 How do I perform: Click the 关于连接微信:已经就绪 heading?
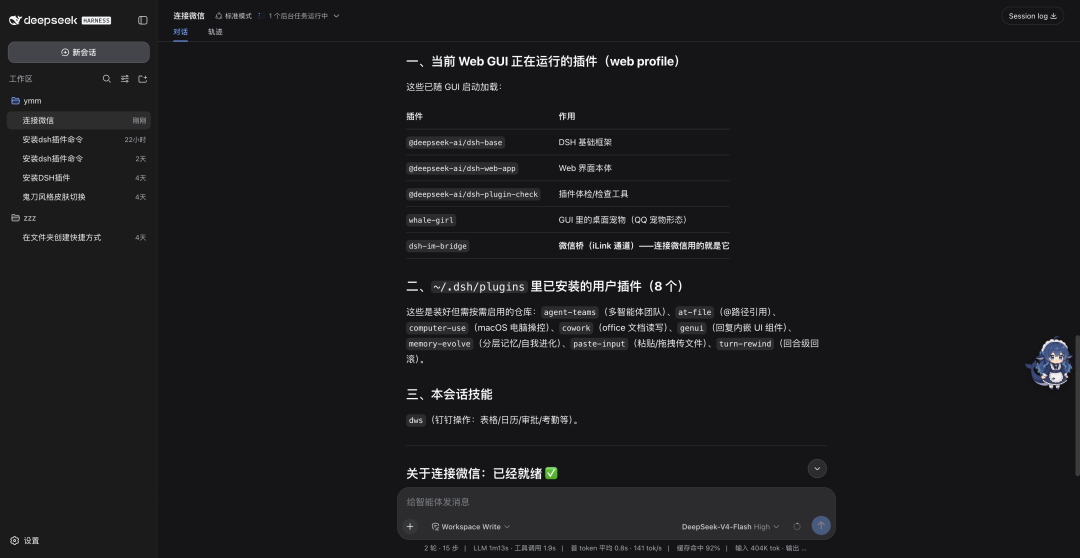pyautogui.click(x=482, y=474)
